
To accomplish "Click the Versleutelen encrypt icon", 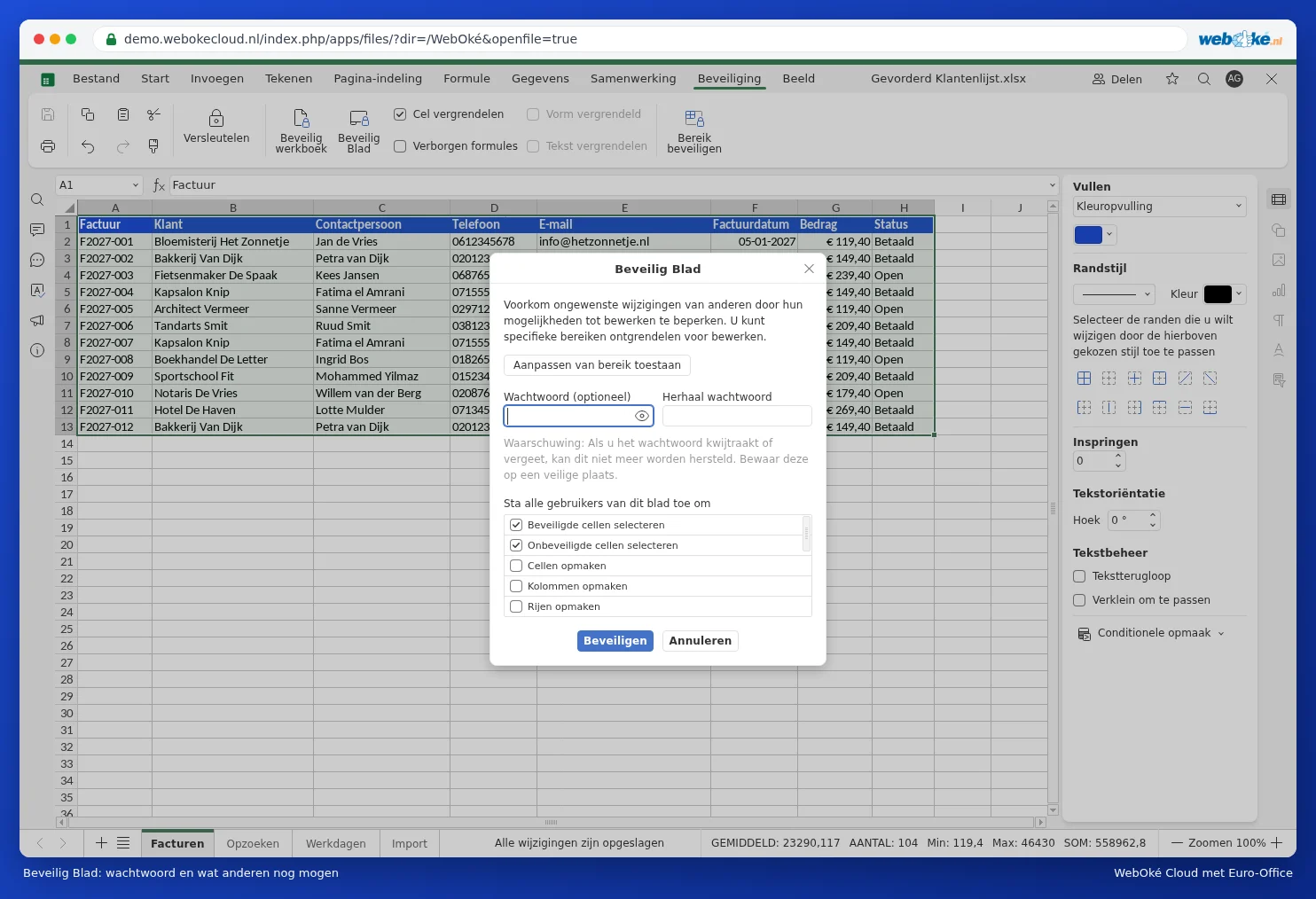I will coord(215,118).
